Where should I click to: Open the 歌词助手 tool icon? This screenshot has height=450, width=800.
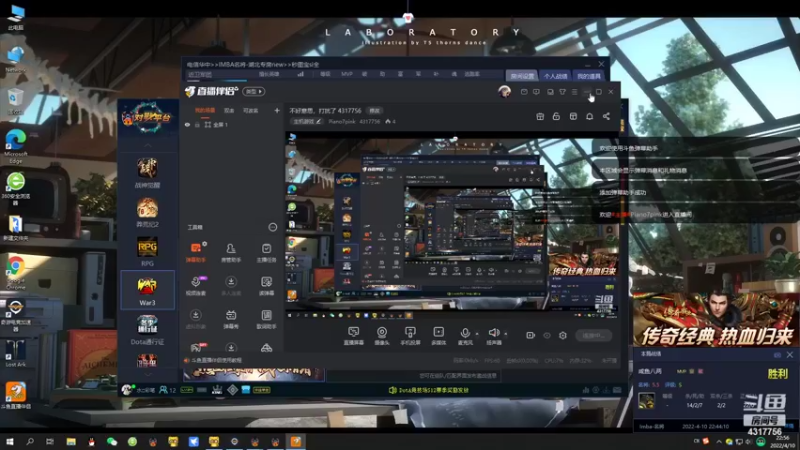(x=266, y=319)
